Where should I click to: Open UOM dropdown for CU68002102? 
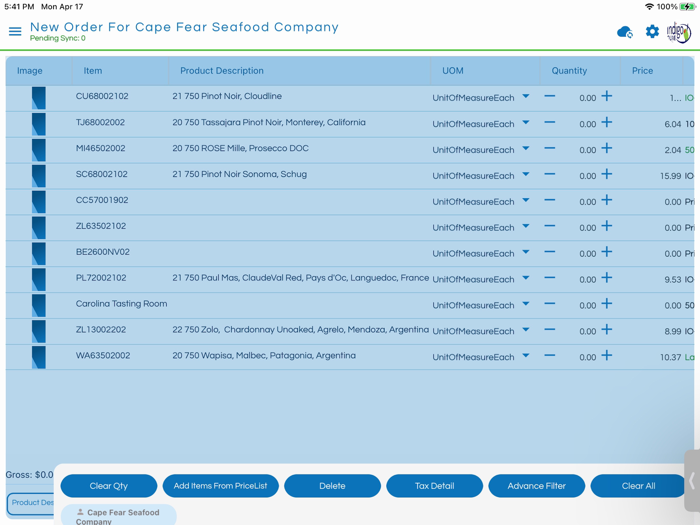(x=526, y=96)
